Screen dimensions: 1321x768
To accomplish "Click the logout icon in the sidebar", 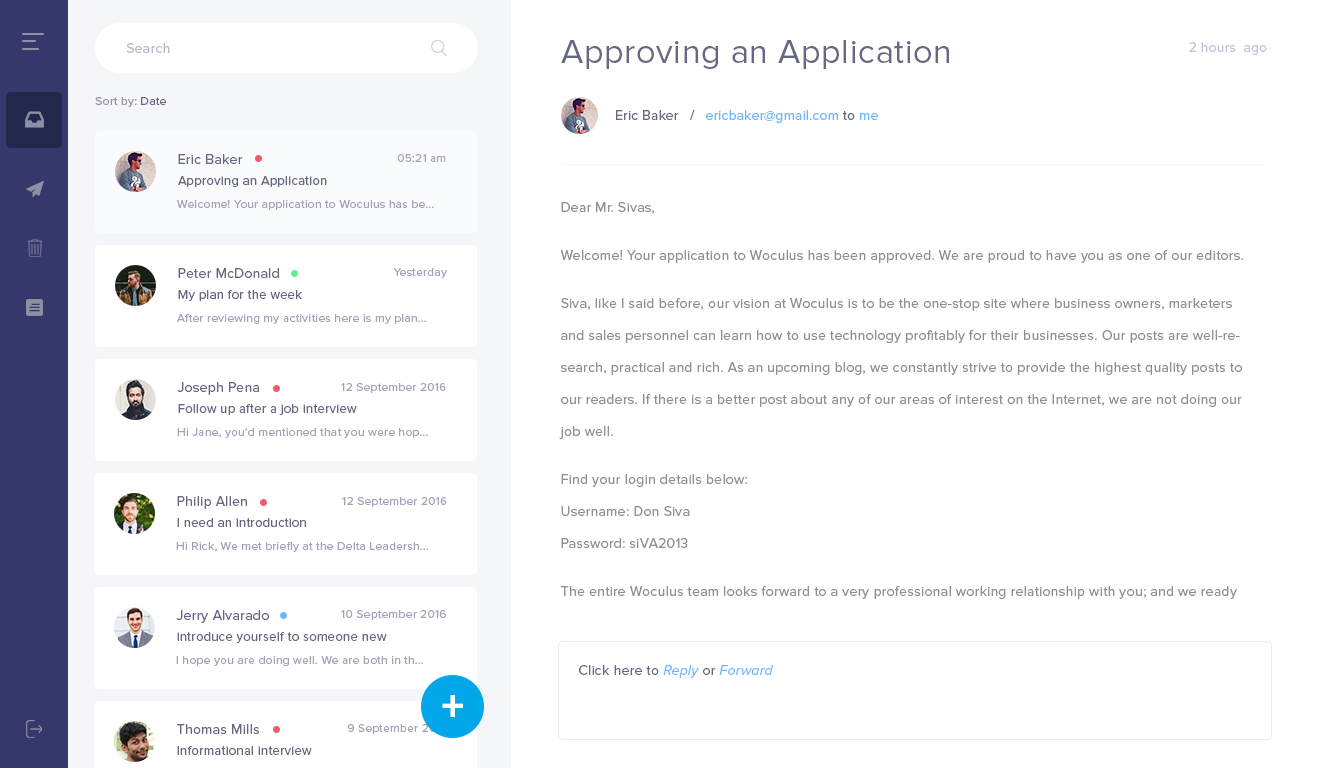I will click(34, 728).
